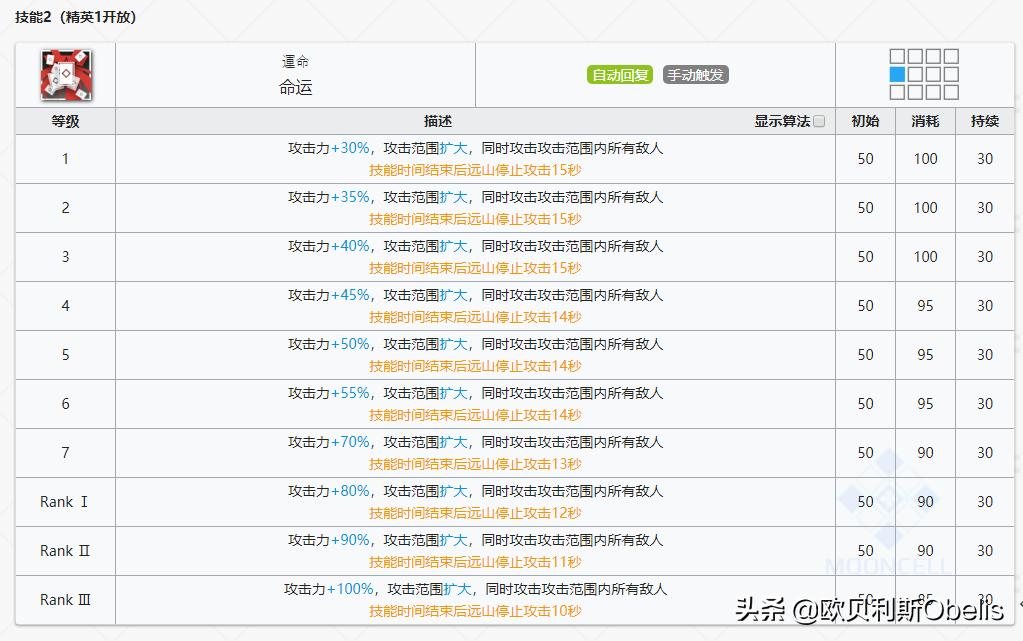The width and height of the screenshot is (1023, 641).
Task: Select the 技能2（精英1开放）heading
Action: 76,16
